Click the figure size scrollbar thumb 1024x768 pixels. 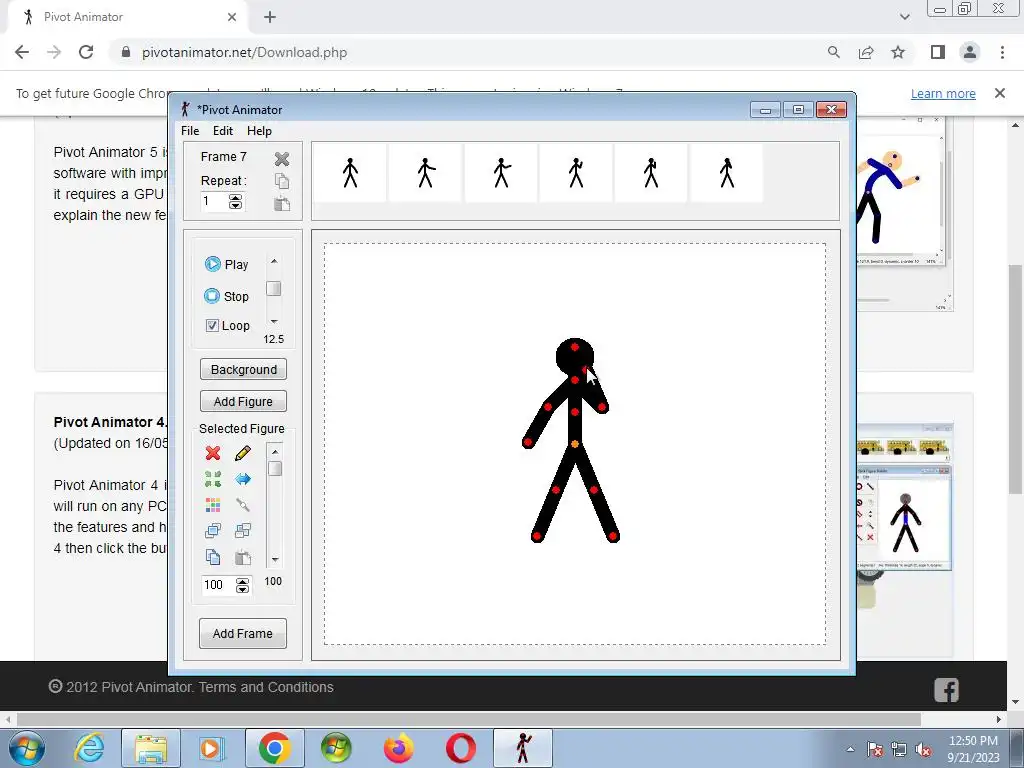coord(275,469)
